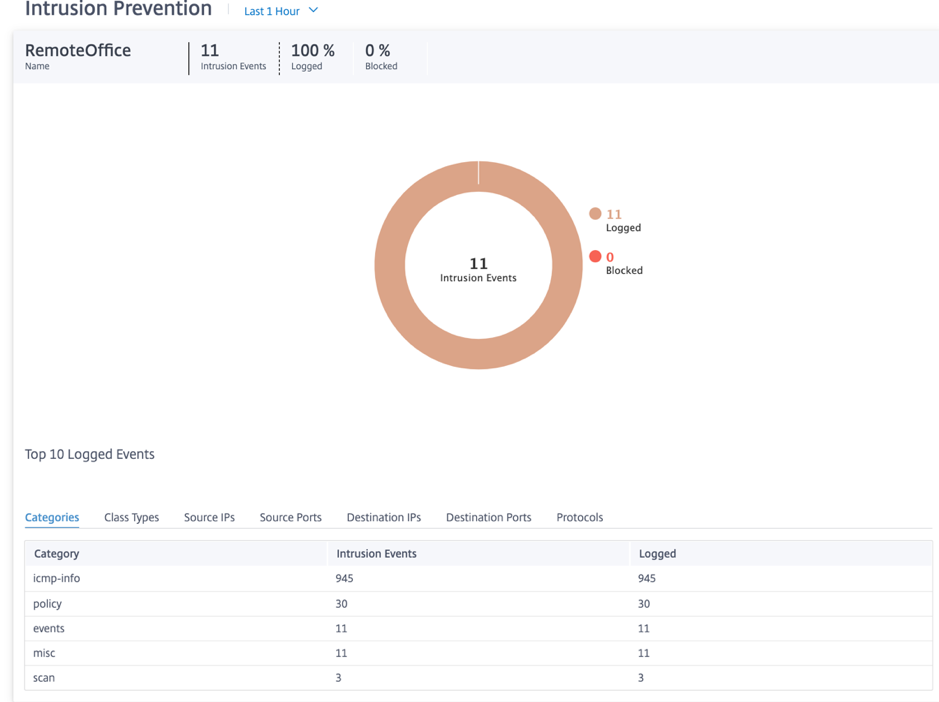Open the Source IPs tab

pyautogui.click(x=209, y=517)
